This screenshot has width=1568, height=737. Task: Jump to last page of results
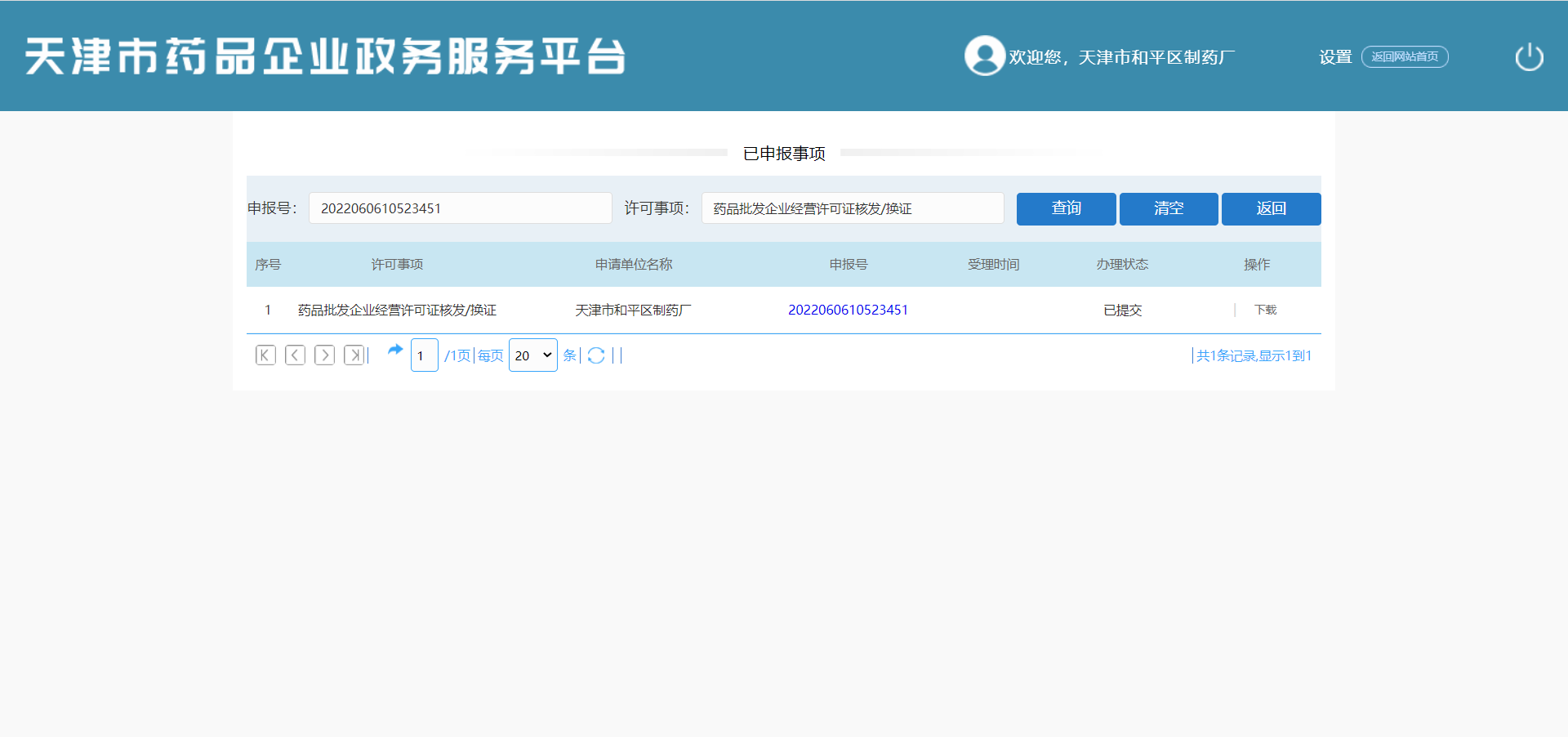click(x=354, y=355)
